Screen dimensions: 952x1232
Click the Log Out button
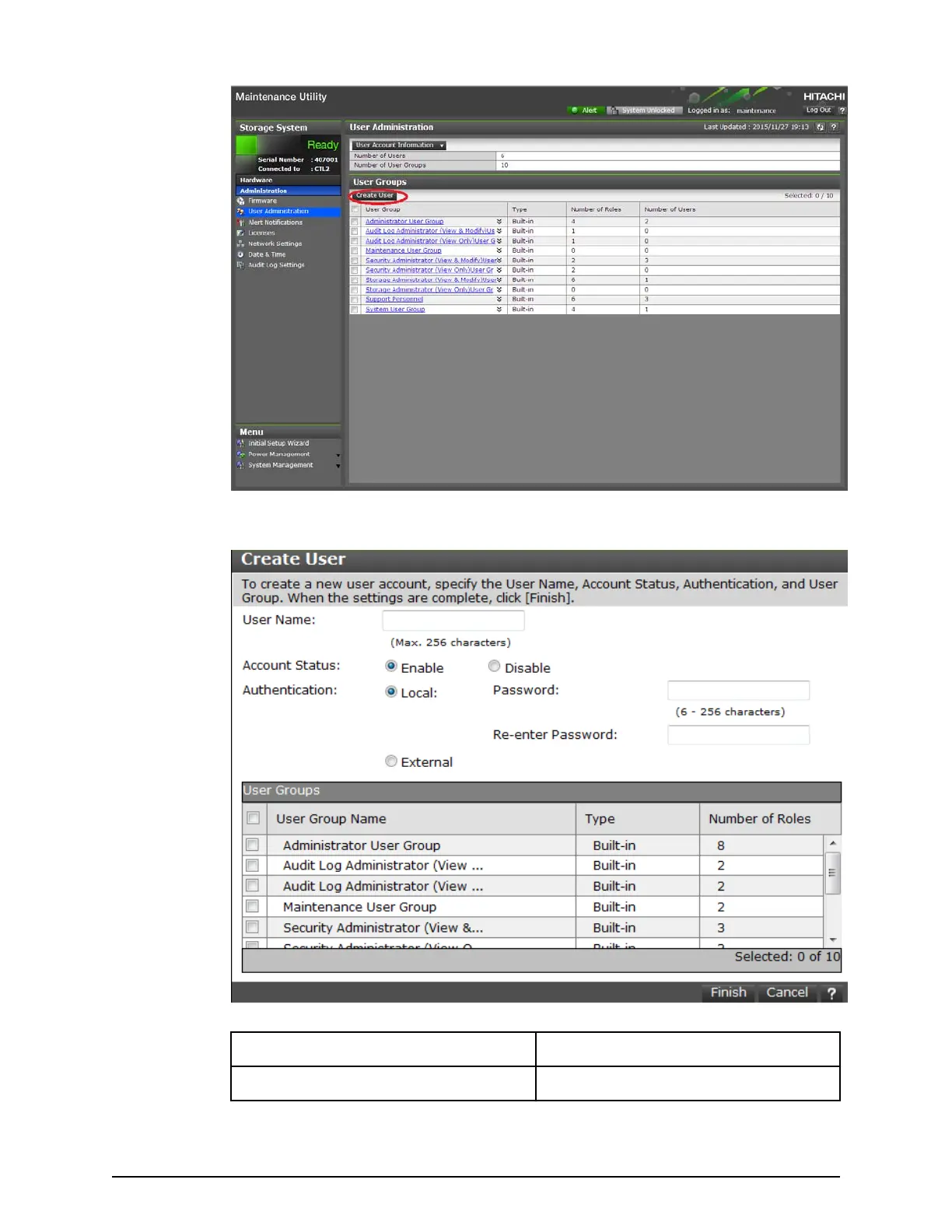coord(818,110)
